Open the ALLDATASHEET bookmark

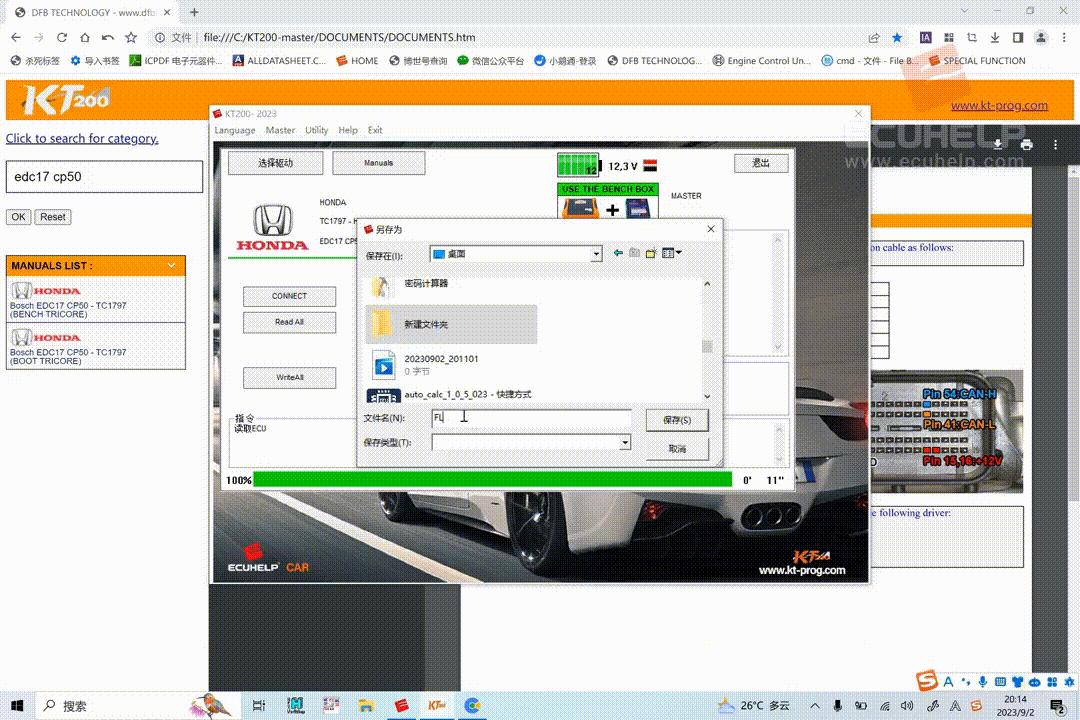(279, 61)
